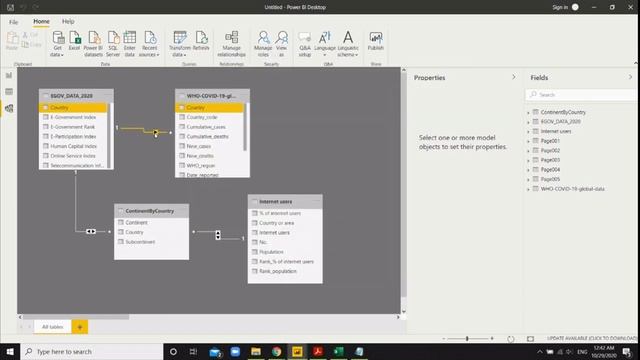Select E-Government Index field
The height and width of the screenshot is (360, 640).
coord(73,117)
